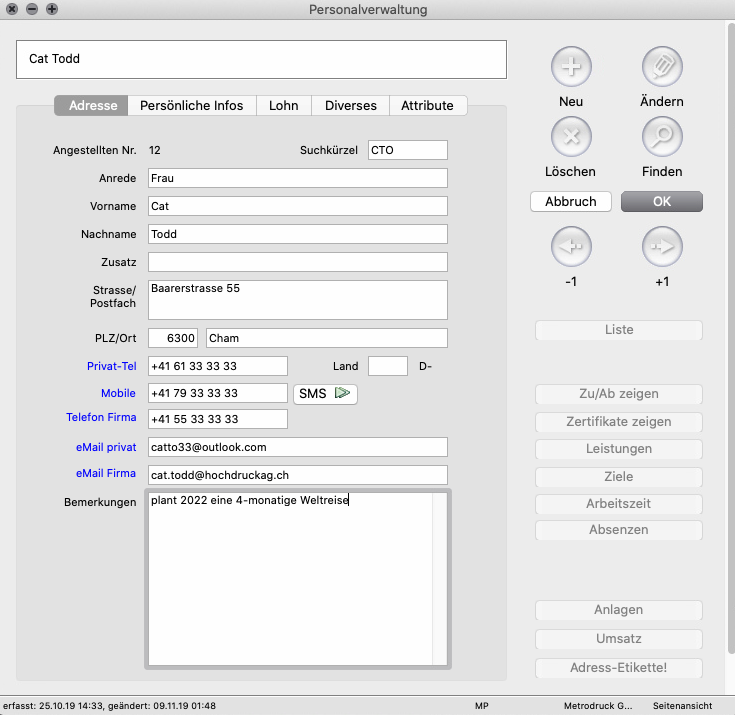This screenshot has height=715, width=735.
Task: Cancel with the Abbruch button
Action: point(570,202)
